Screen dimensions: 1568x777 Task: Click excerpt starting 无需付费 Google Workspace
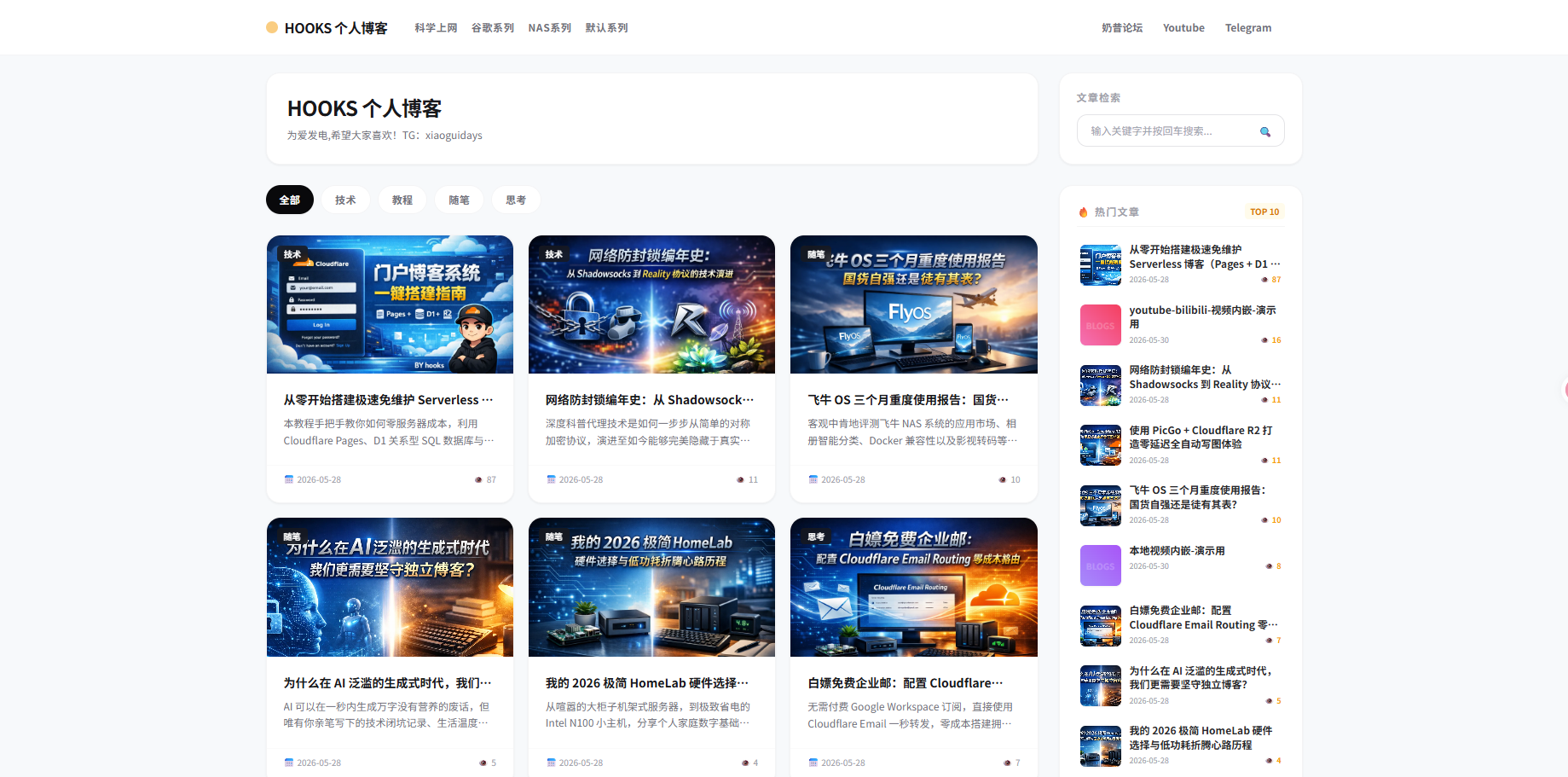[x=911, y=716]
